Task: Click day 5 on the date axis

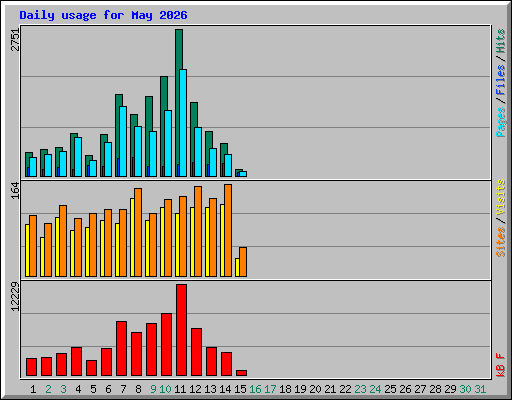Action: (x=93, y=389)
